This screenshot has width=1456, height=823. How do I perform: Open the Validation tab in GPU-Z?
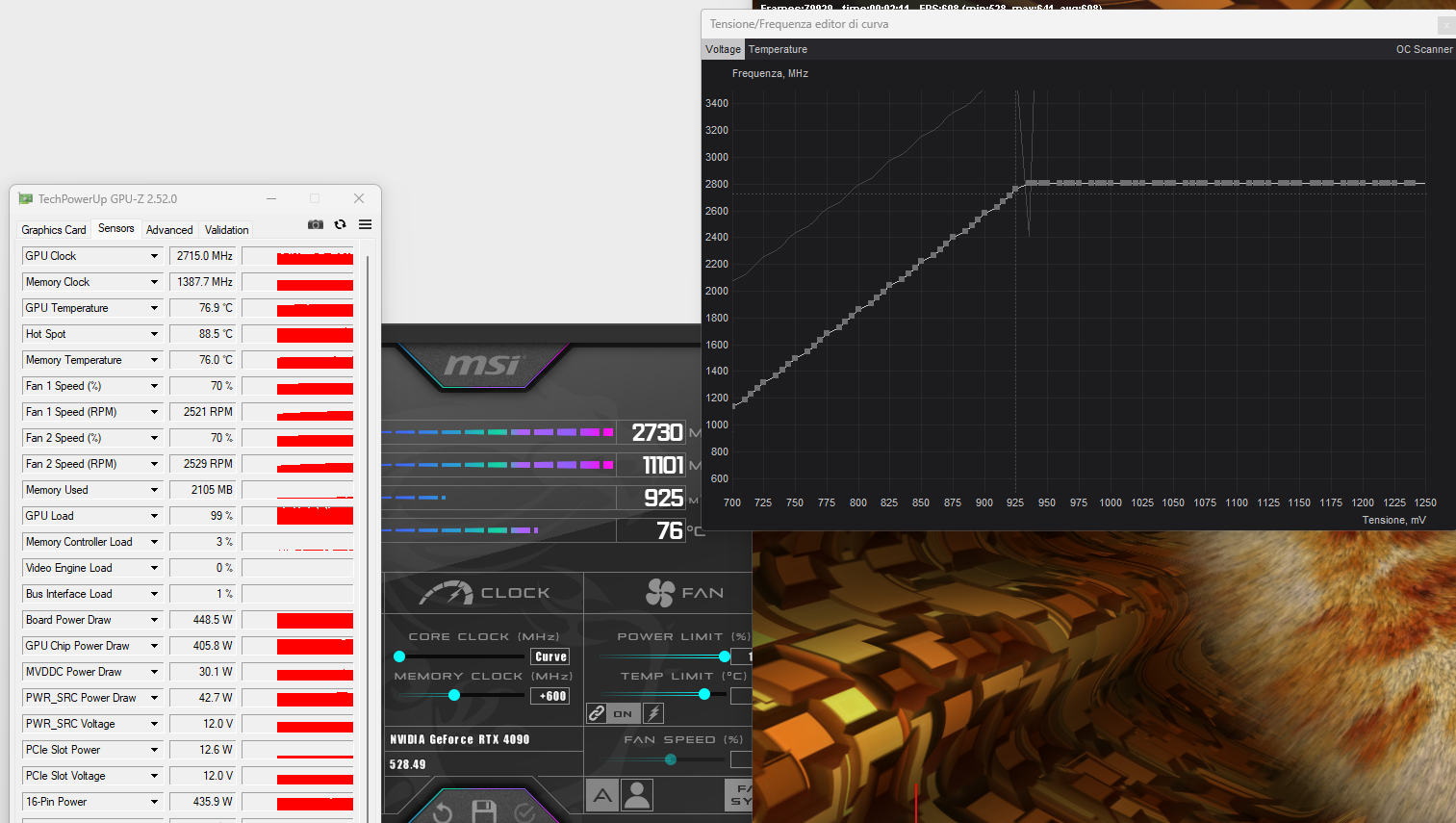[x=227, y=230]
